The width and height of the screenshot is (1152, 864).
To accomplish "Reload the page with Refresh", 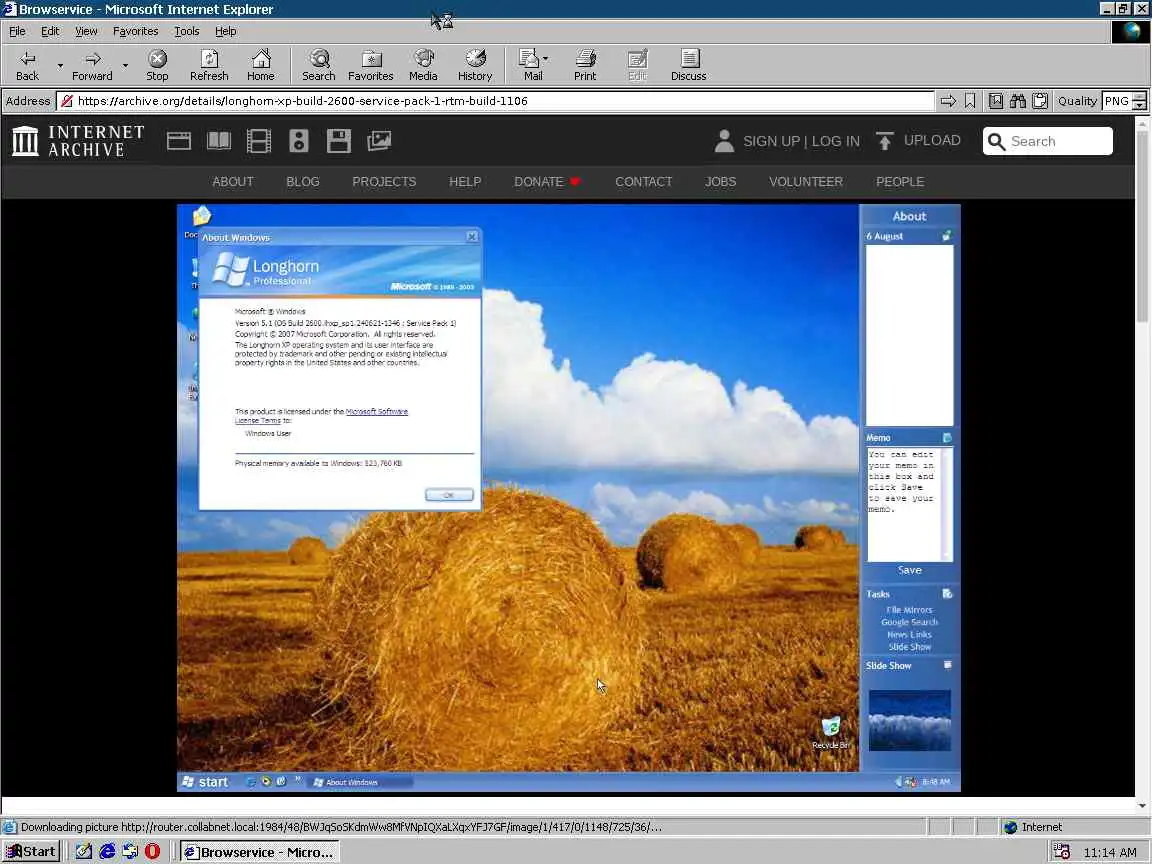I will (x=209, y=65).
